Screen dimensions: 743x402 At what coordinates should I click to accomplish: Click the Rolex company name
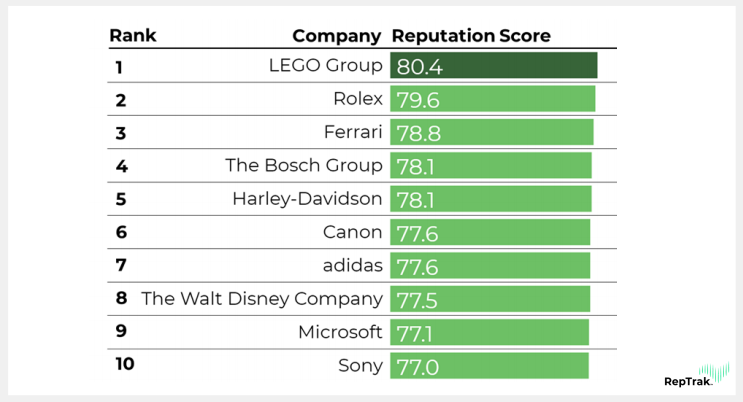pyautogui.click(x=357, y=99)
